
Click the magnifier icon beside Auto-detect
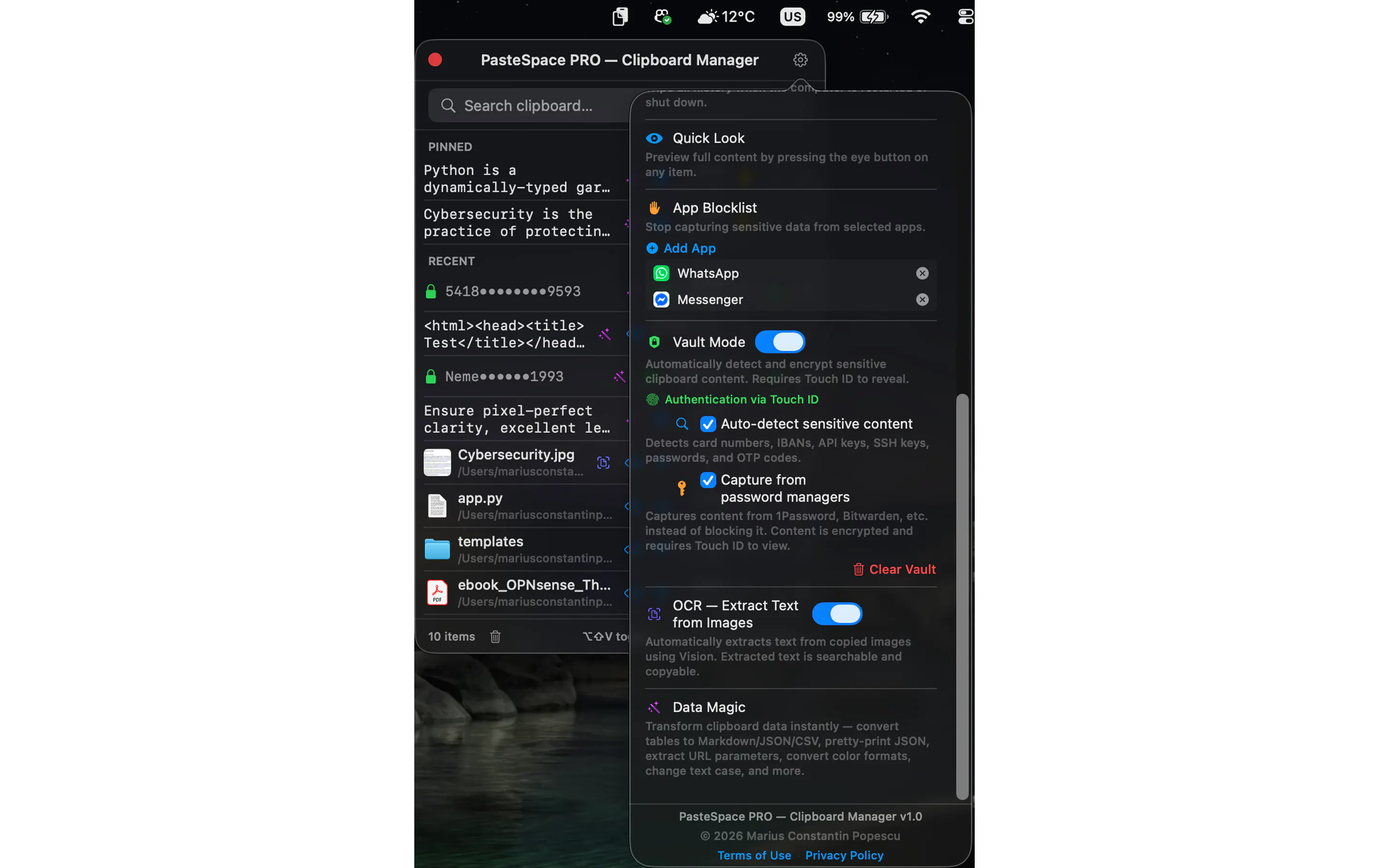coord(682,424)
